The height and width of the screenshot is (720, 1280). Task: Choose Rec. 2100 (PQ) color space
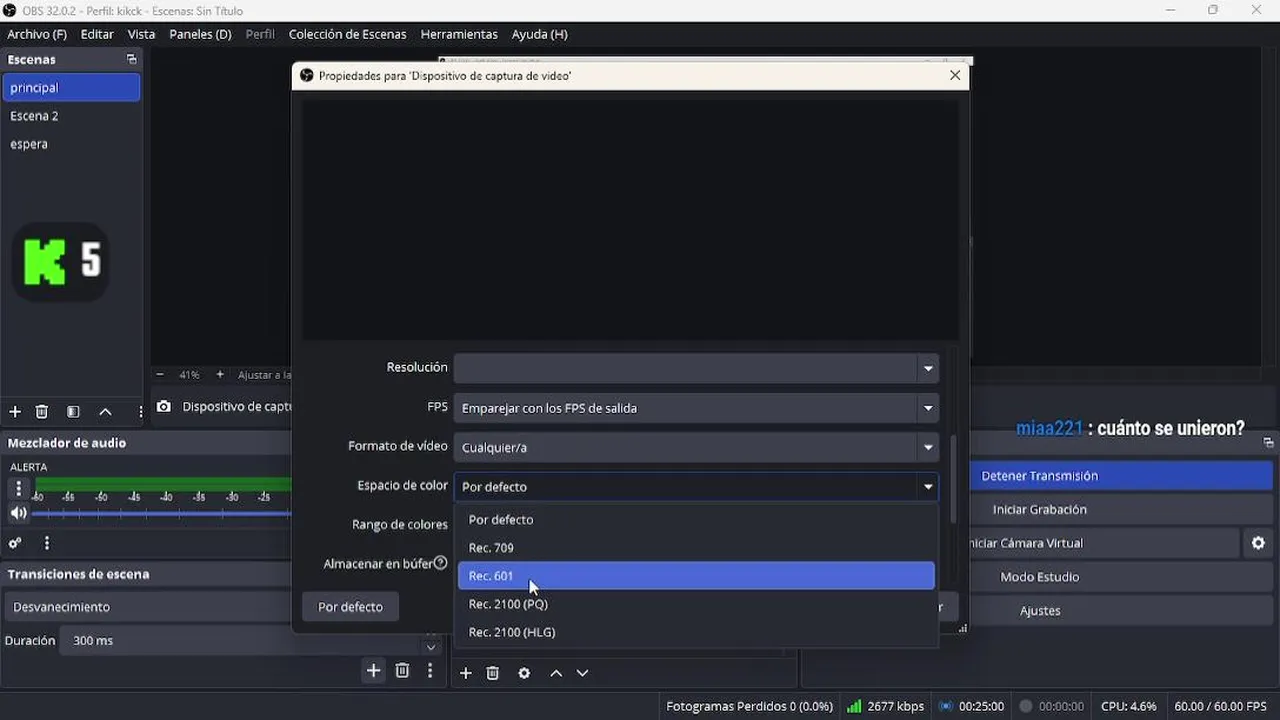[x=696, y=604]
